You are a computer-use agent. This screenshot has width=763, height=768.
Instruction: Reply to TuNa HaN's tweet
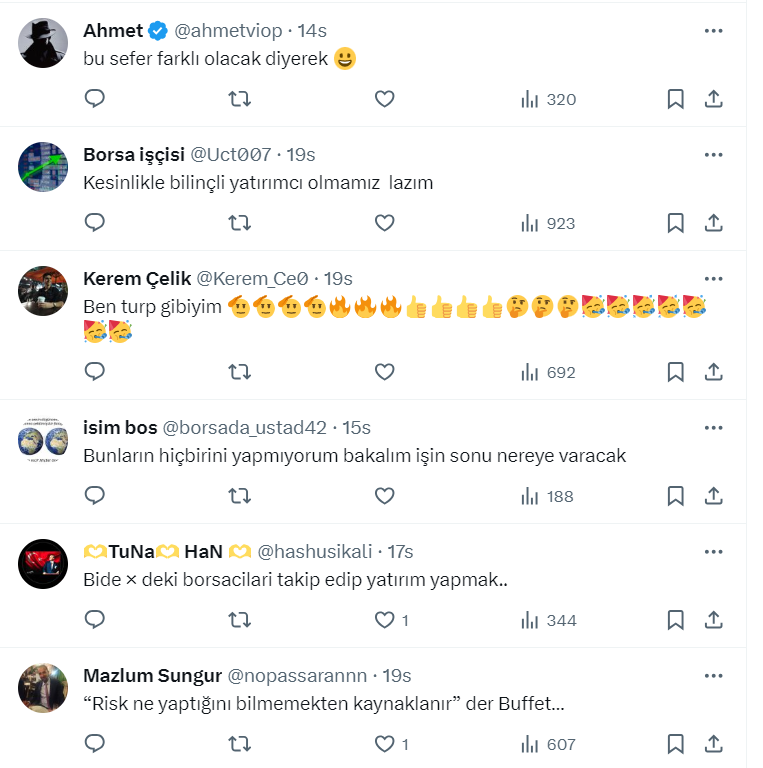[x=95, y=620]
